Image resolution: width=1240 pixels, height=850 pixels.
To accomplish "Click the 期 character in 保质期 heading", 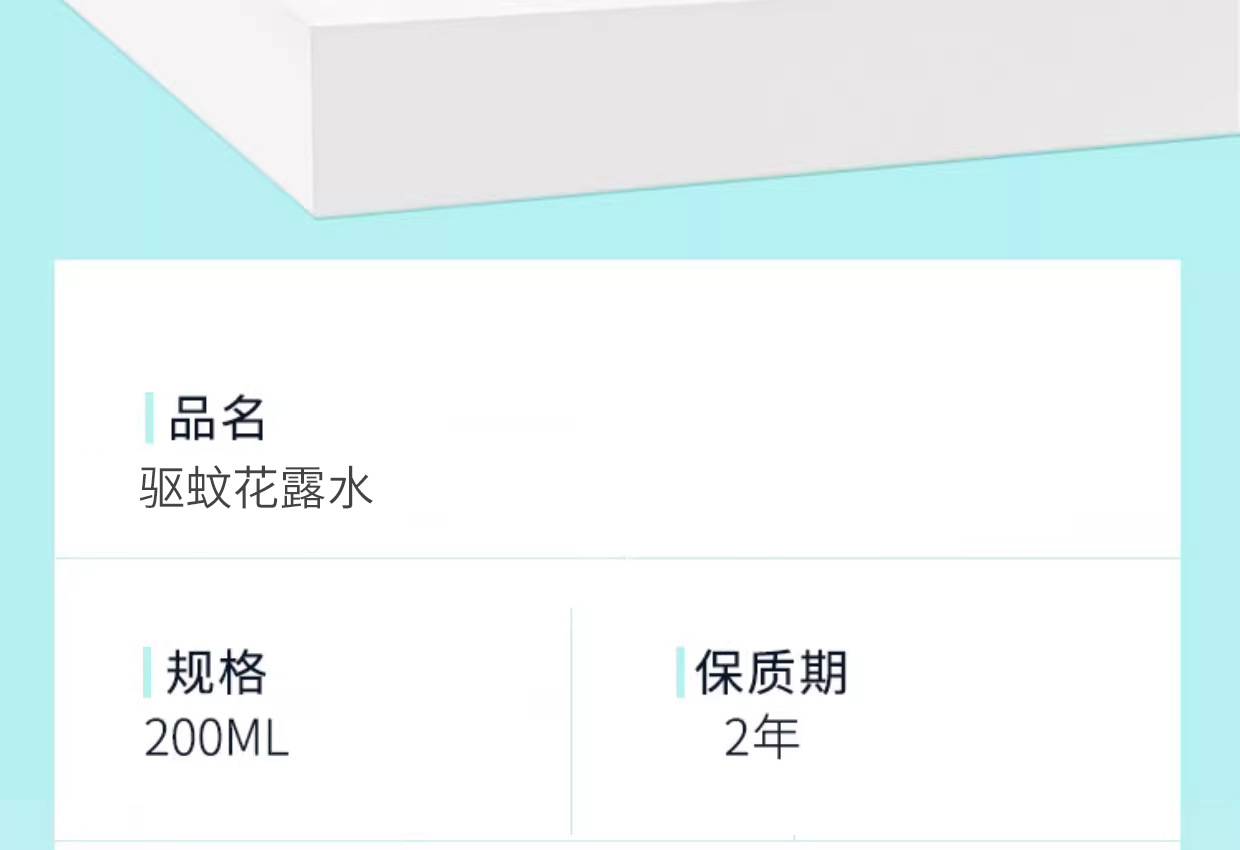I will click(x=822, y=672).
